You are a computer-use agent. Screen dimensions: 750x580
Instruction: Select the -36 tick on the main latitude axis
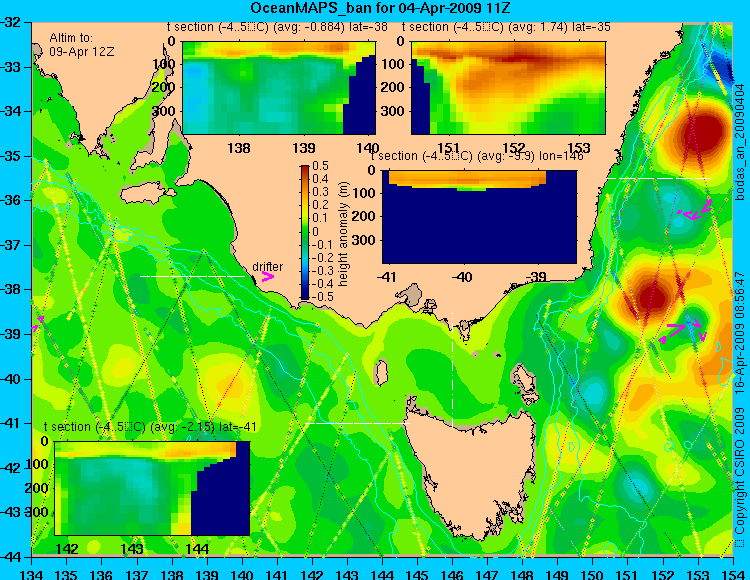(x=11, y=200)
